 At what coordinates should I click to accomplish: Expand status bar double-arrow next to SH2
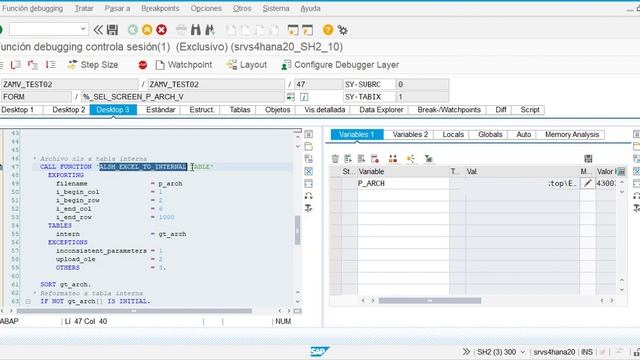pyautogui.click(x=466, y=351)
